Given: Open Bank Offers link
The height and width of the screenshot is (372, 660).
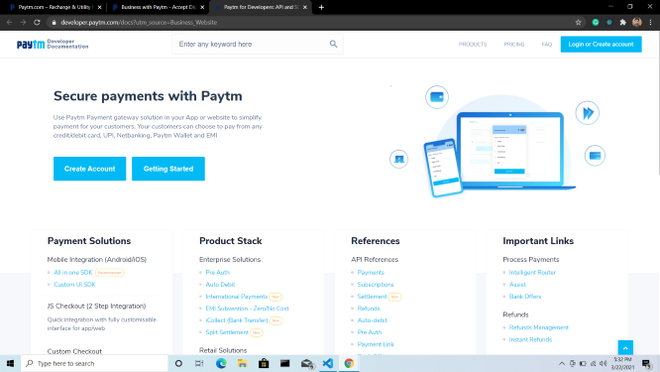Looking at the screenshot, I should tap(525, 297).
